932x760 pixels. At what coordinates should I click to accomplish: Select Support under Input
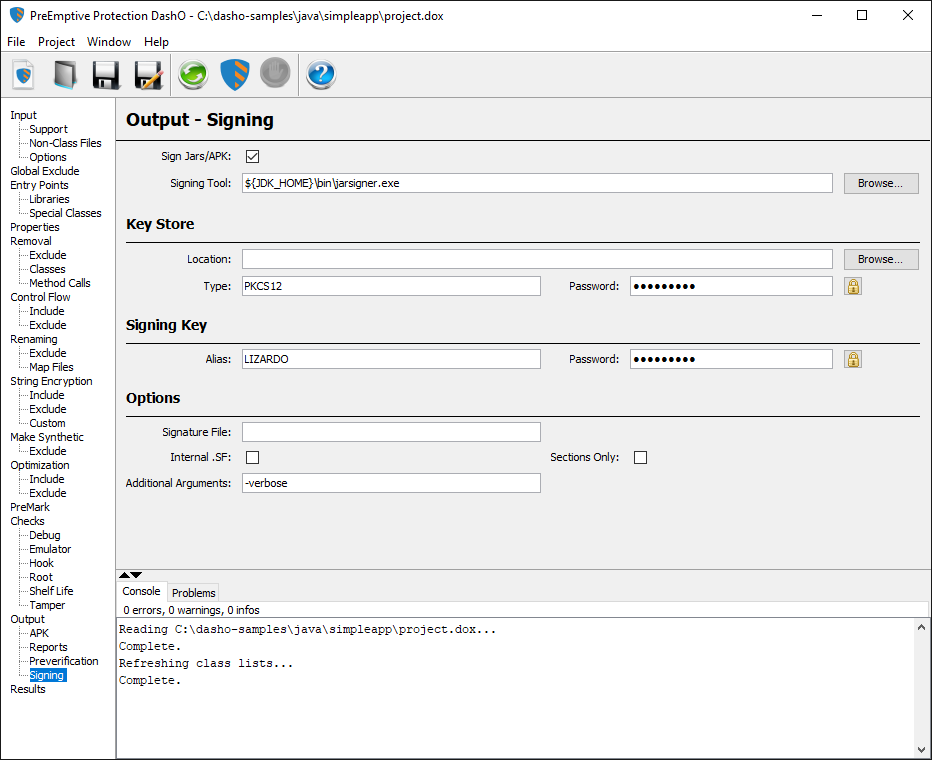pos(48,129)
